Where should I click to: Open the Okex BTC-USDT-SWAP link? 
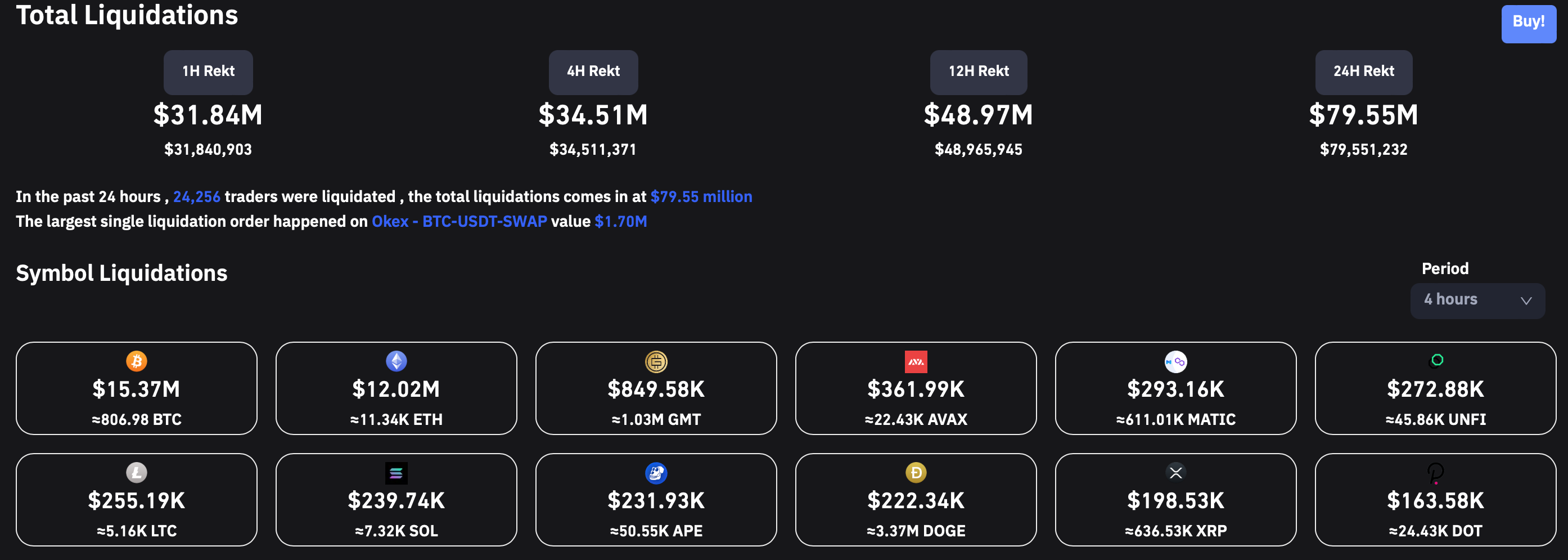pyautogui.click(x=459, y=221)
